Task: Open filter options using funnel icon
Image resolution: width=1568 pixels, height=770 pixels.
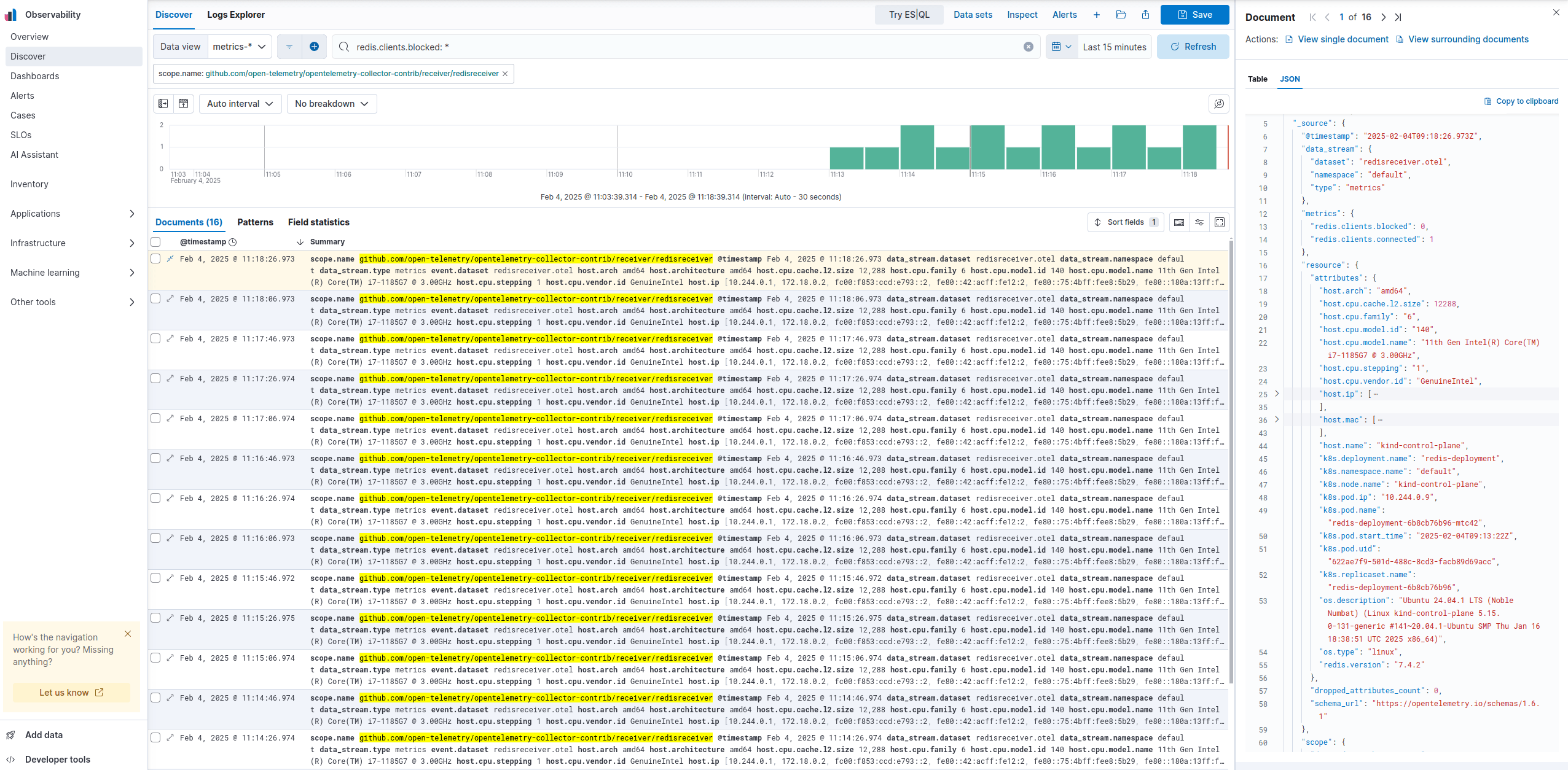Action: (289, 46)
